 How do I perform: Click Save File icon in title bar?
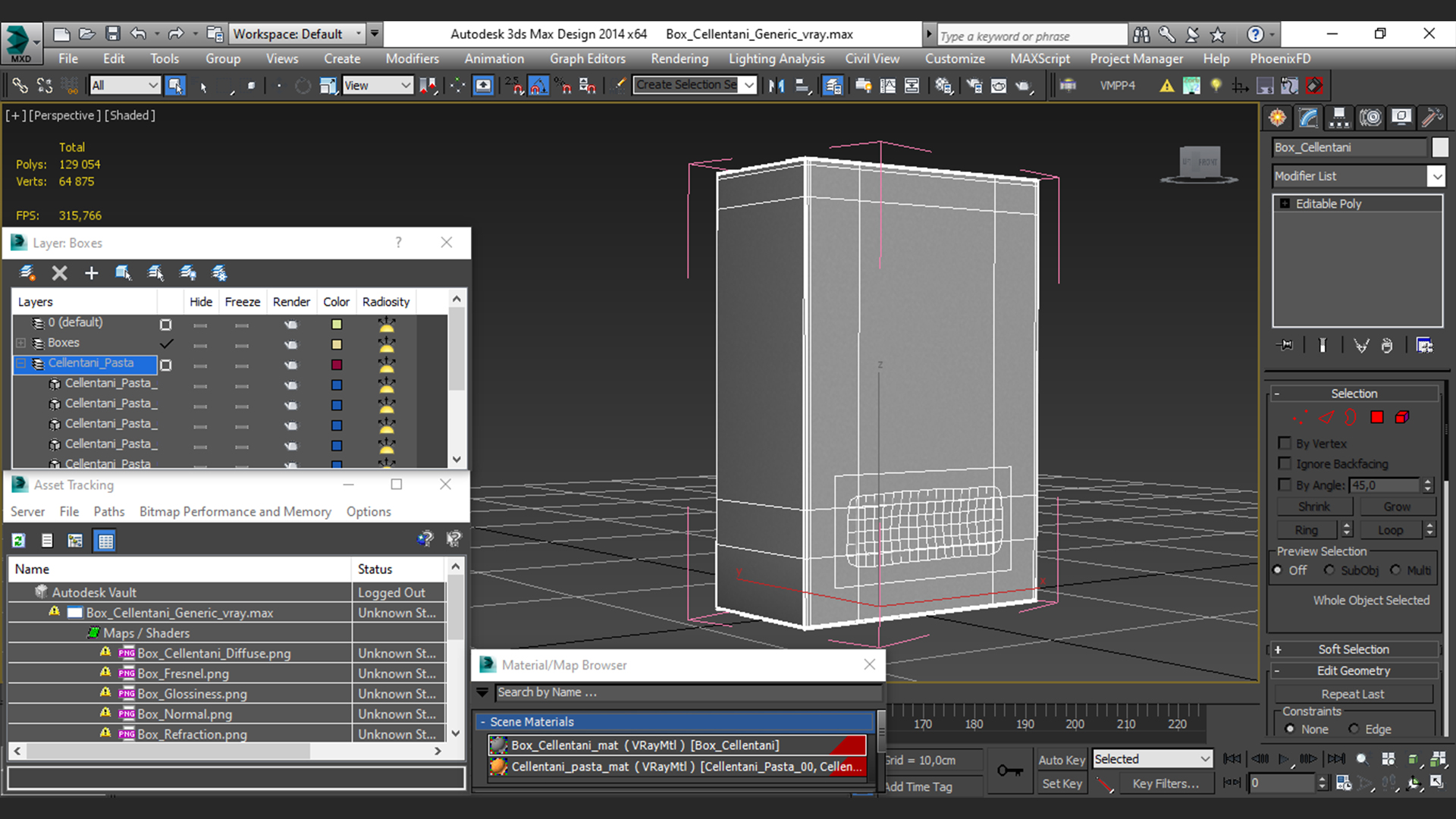pyautogui.click(x=112, y=33)
